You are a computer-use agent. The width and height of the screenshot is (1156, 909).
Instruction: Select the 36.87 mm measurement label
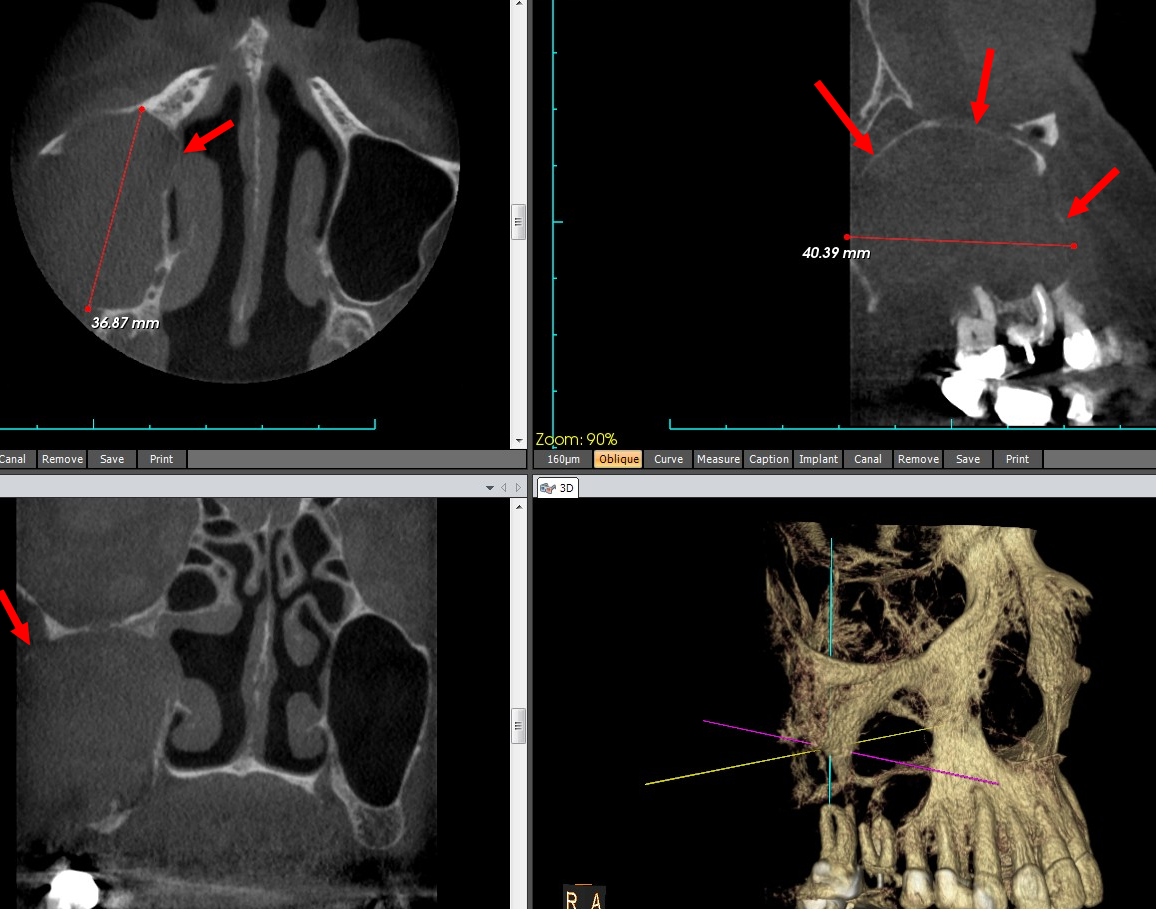tap(125, 323)
